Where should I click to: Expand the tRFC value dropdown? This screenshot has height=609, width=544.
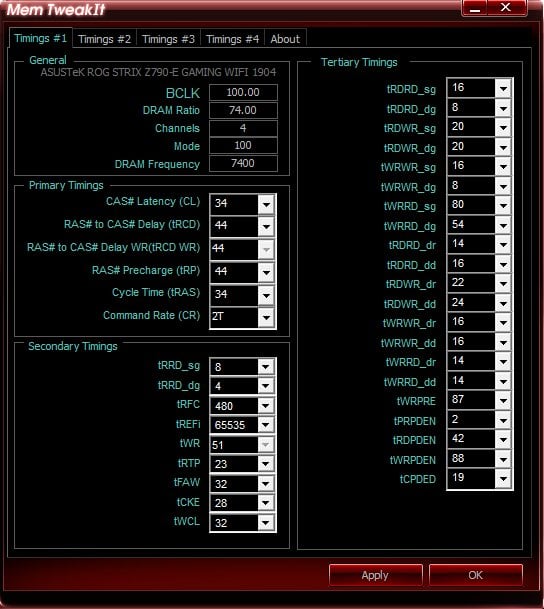pyautogui.click(x=266, y=405)
